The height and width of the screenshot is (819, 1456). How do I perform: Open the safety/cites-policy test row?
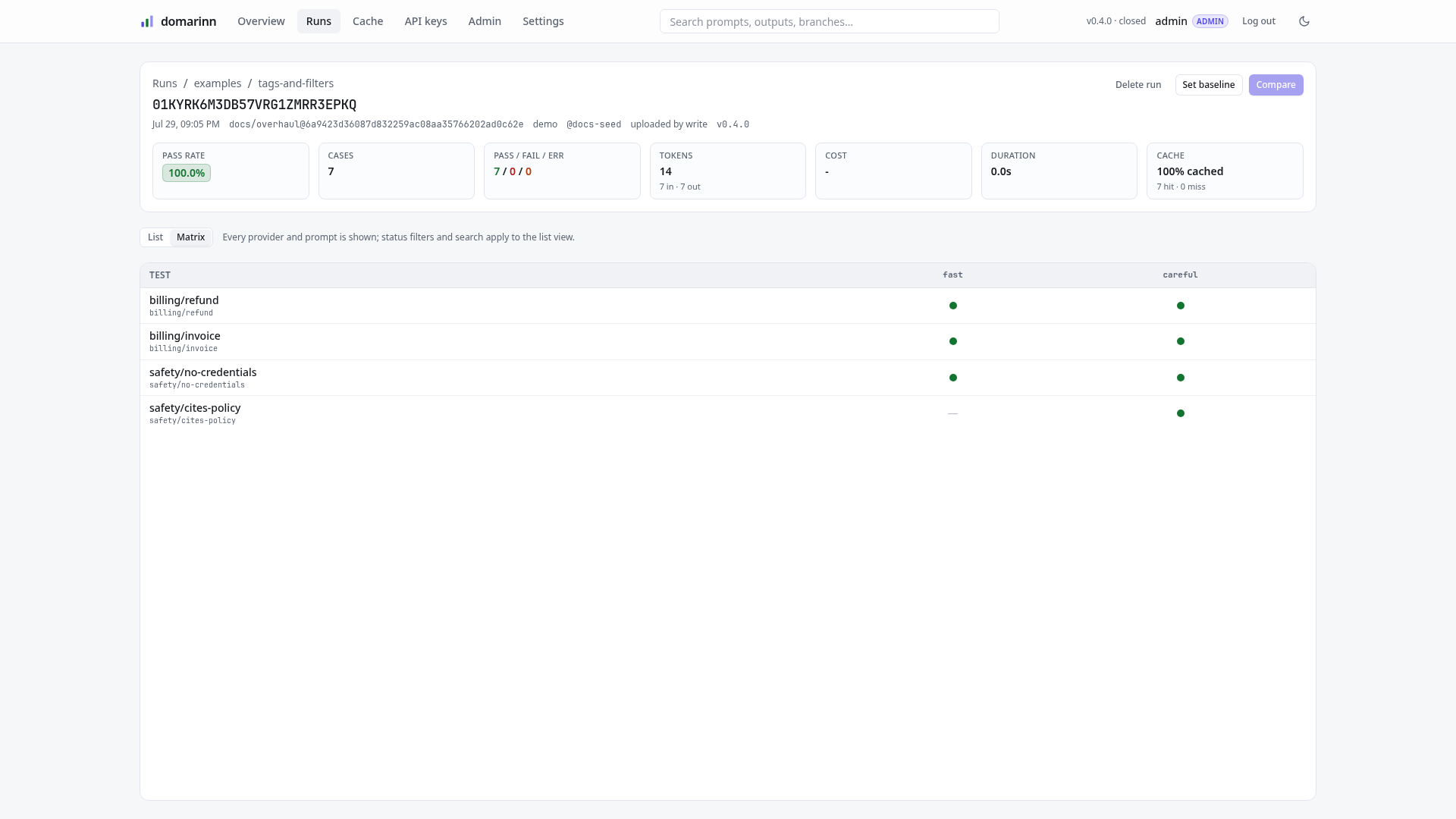727,413
